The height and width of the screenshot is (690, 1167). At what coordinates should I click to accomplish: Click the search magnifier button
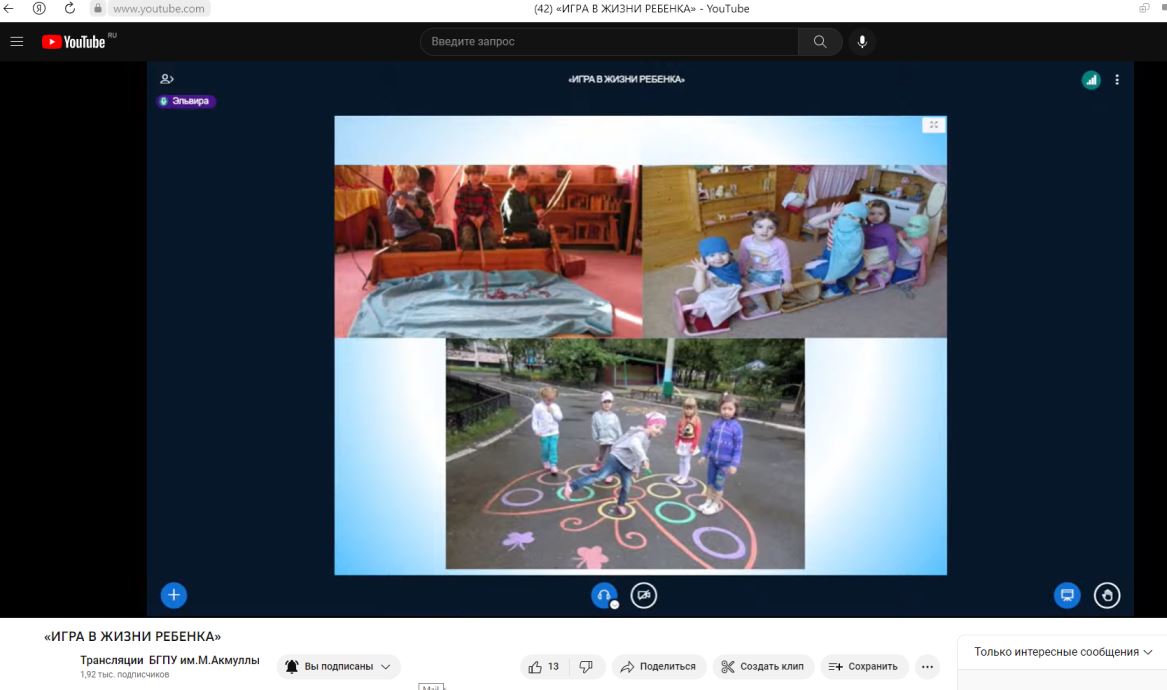coord(820,42)
